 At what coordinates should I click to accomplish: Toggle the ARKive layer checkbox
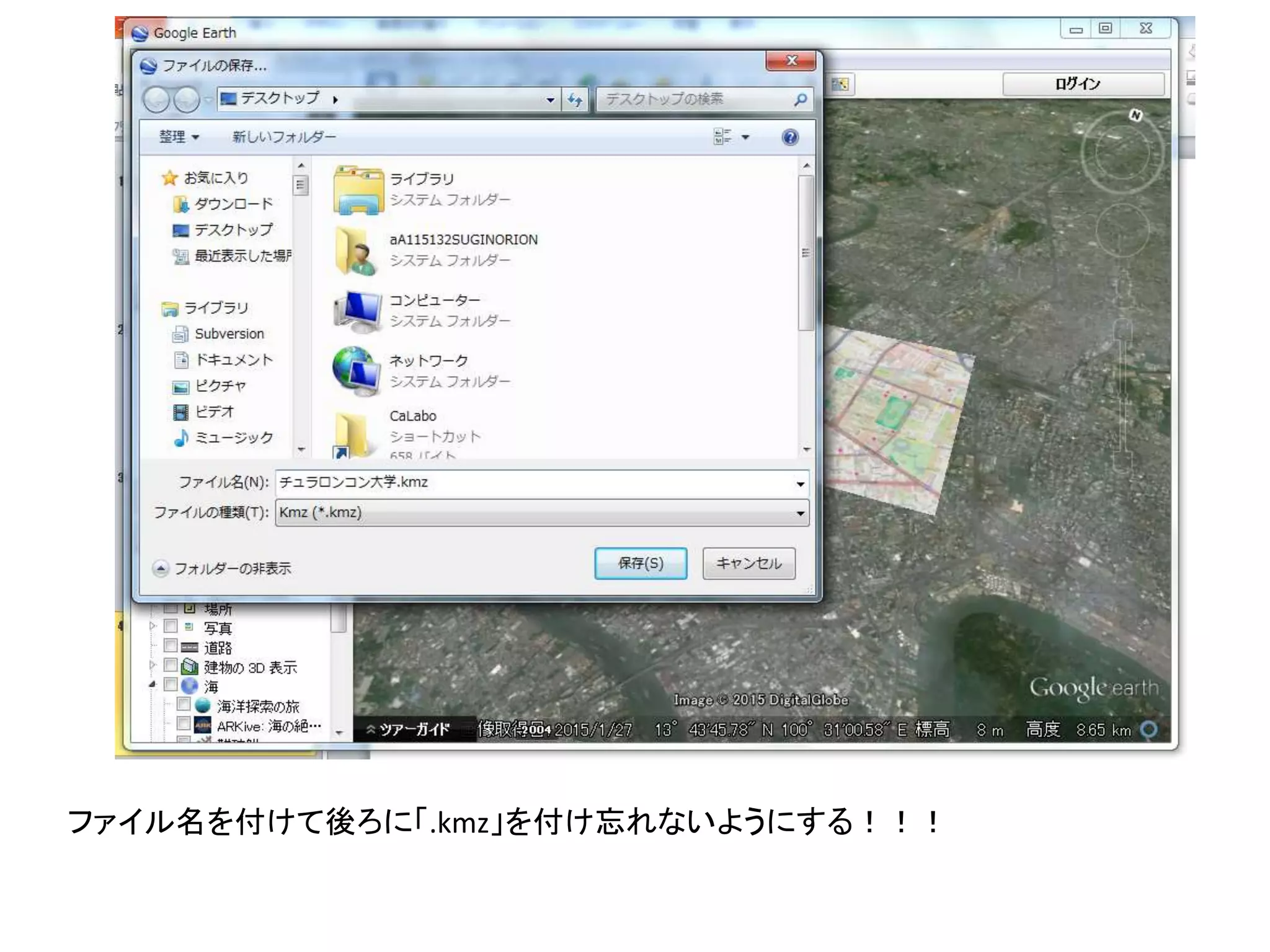coord(184,723)
